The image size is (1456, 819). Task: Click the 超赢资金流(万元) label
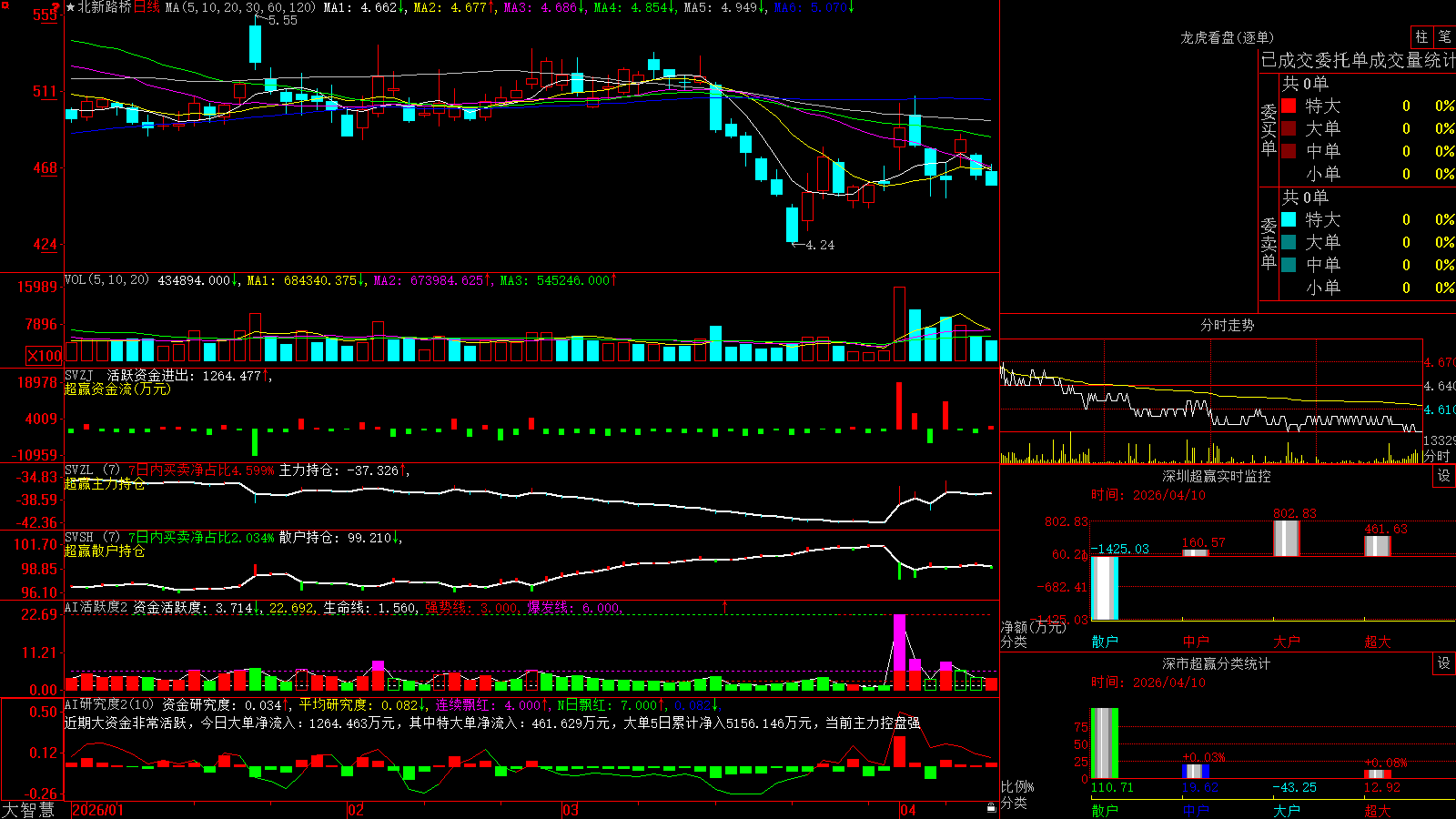click(x=117, y=389)
